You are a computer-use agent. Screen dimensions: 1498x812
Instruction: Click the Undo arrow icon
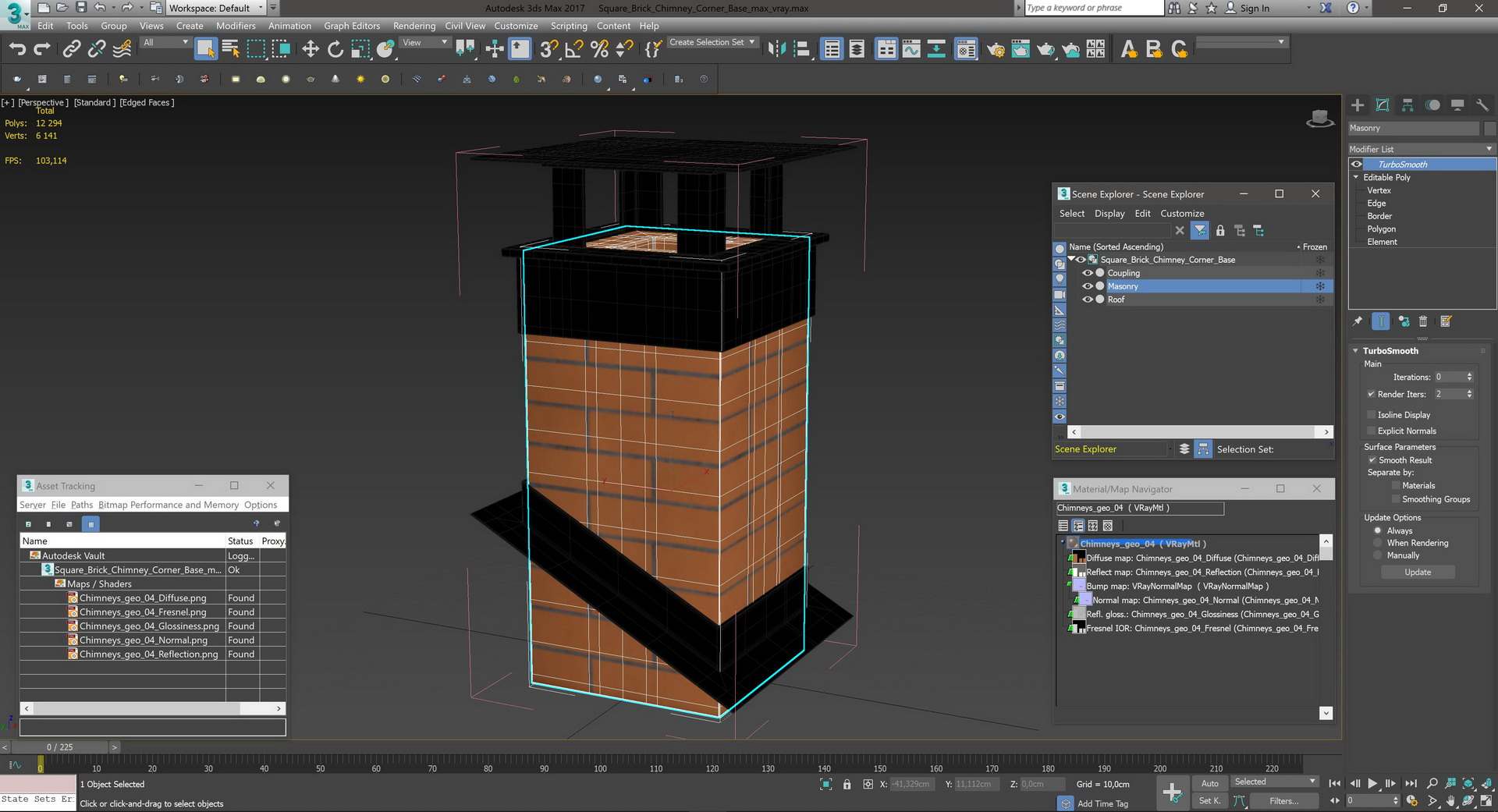coord(17,49)
